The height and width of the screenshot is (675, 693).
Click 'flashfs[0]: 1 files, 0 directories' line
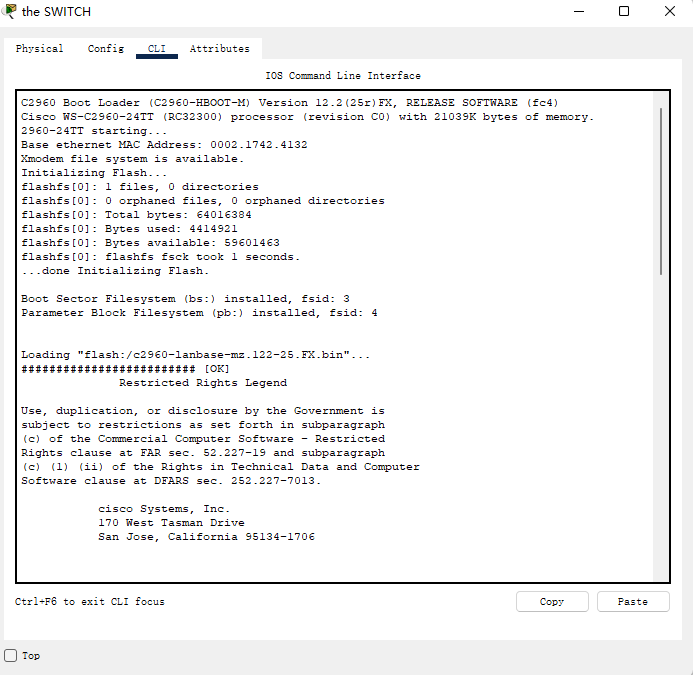click(x=140, y=187)
